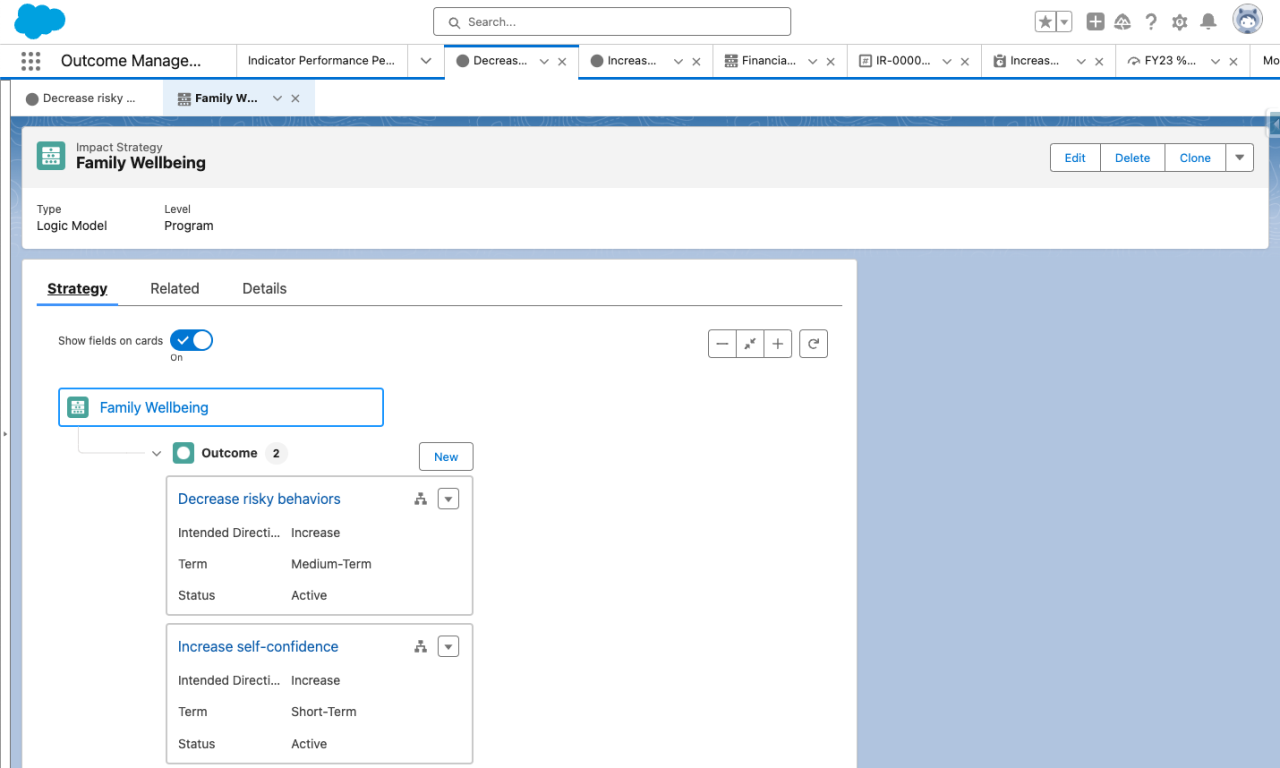Click the Outcome object icon
This screenshot has height=768, width=1280.
point(183,454)
